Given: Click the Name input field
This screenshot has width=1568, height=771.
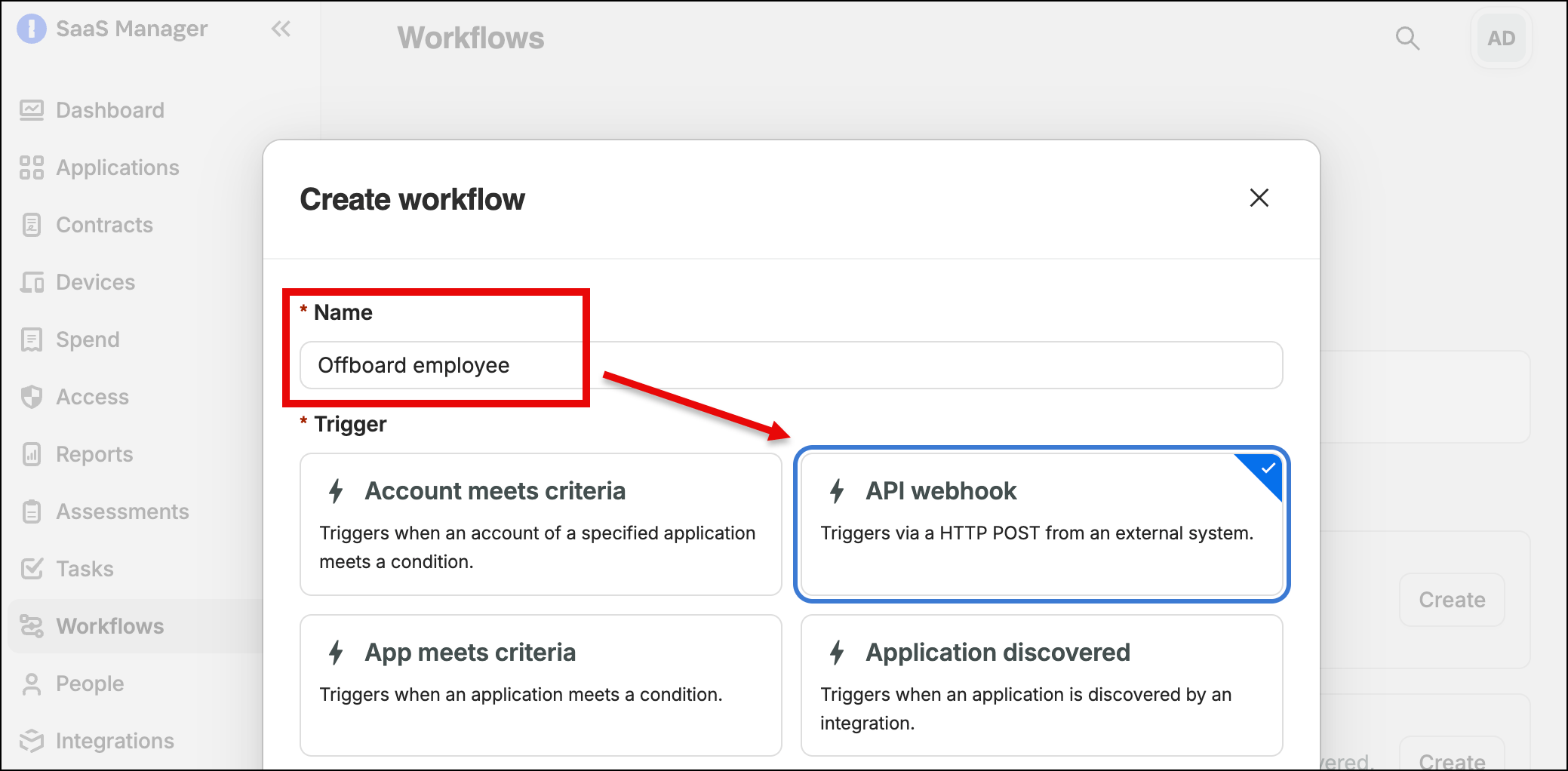Looking at the screenshot, I should coord(792,365).
